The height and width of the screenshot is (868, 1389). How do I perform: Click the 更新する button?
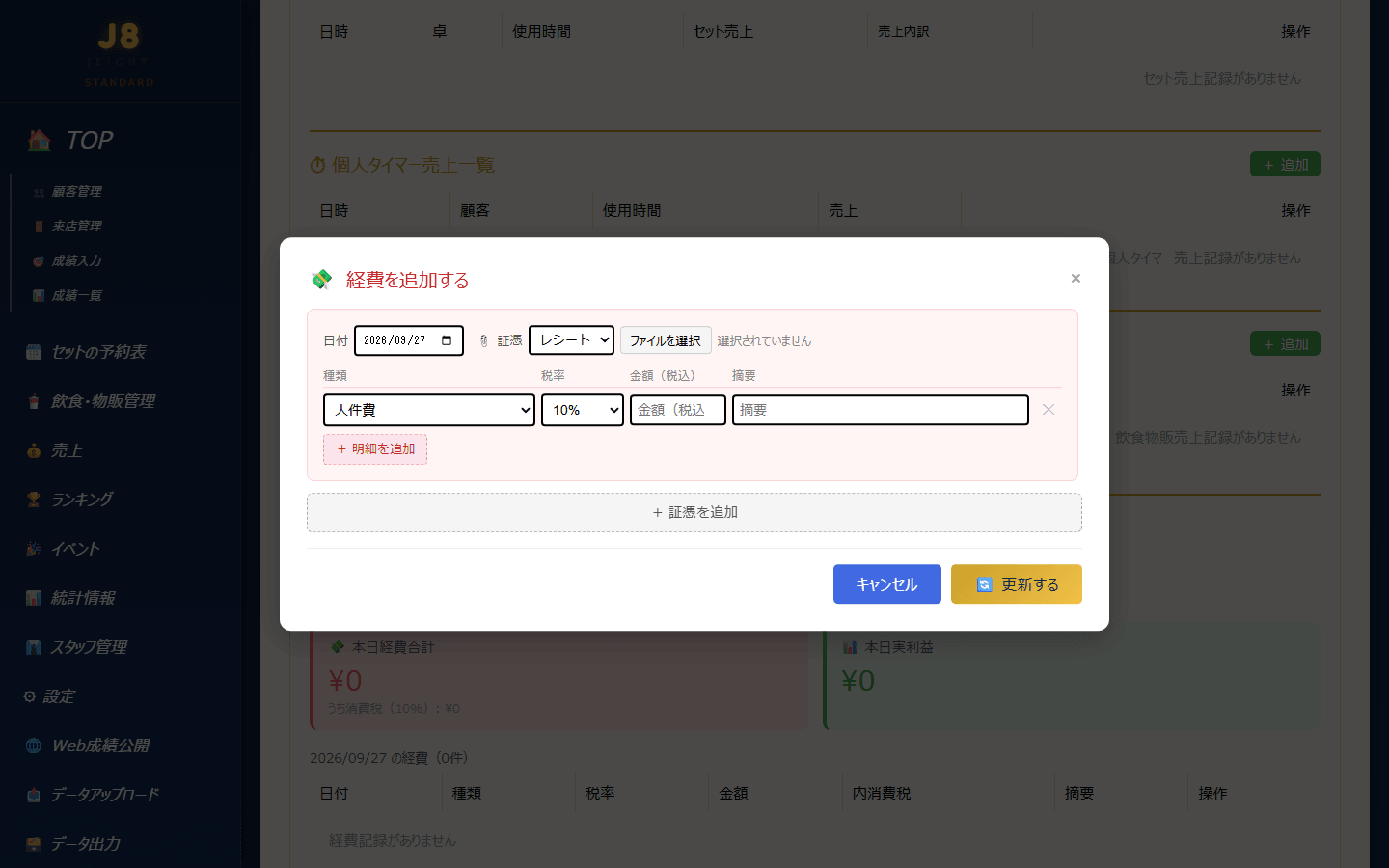click(1017, 584)
